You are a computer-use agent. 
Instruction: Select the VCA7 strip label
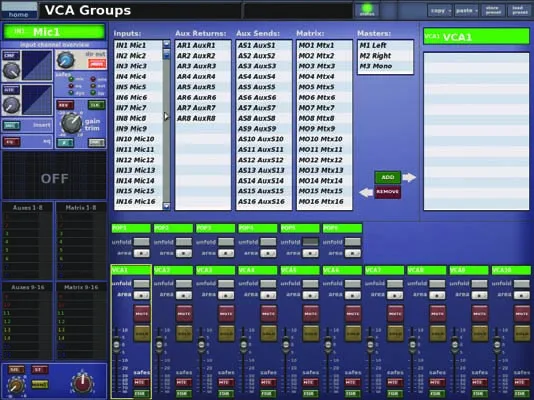pos(384,270)
